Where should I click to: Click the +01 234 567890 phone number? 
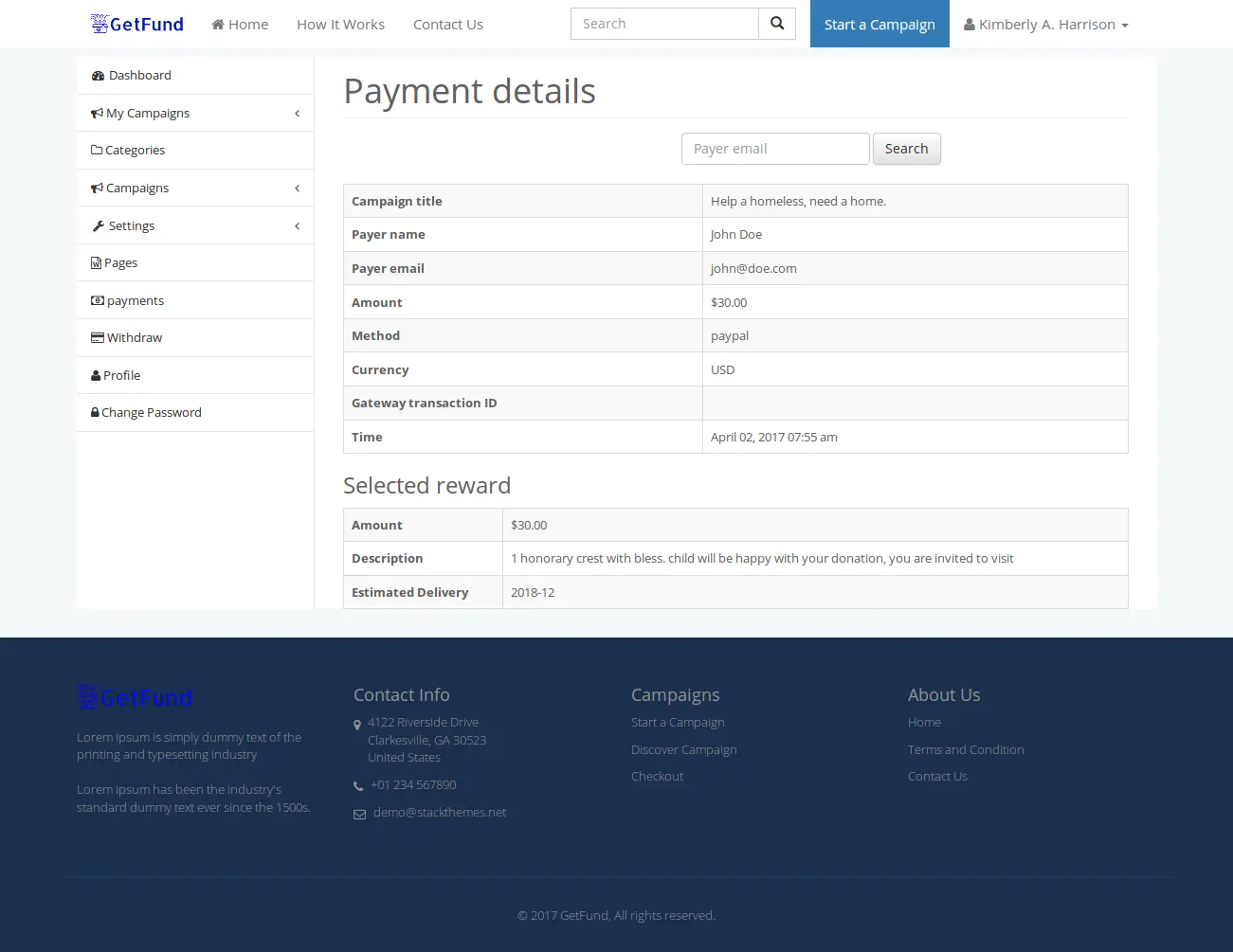(413, 784)
